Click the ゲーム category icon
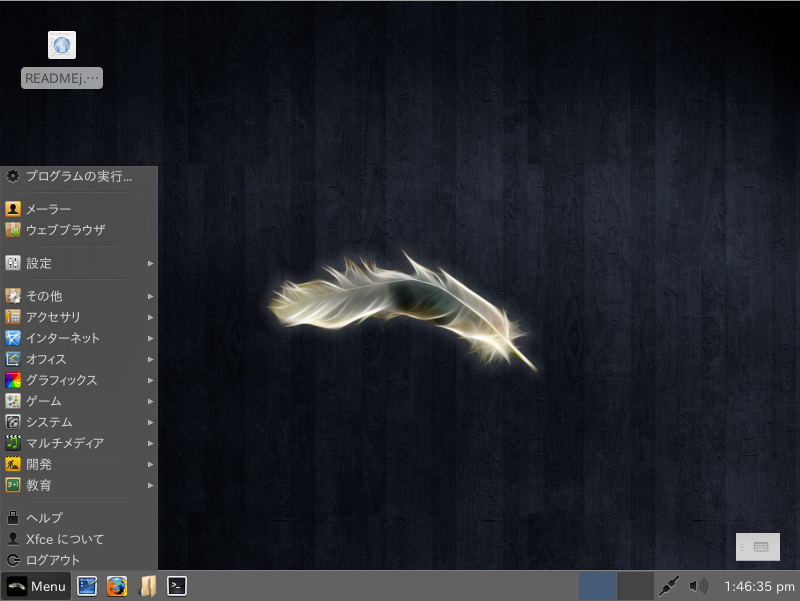 (x=13, y=401)
